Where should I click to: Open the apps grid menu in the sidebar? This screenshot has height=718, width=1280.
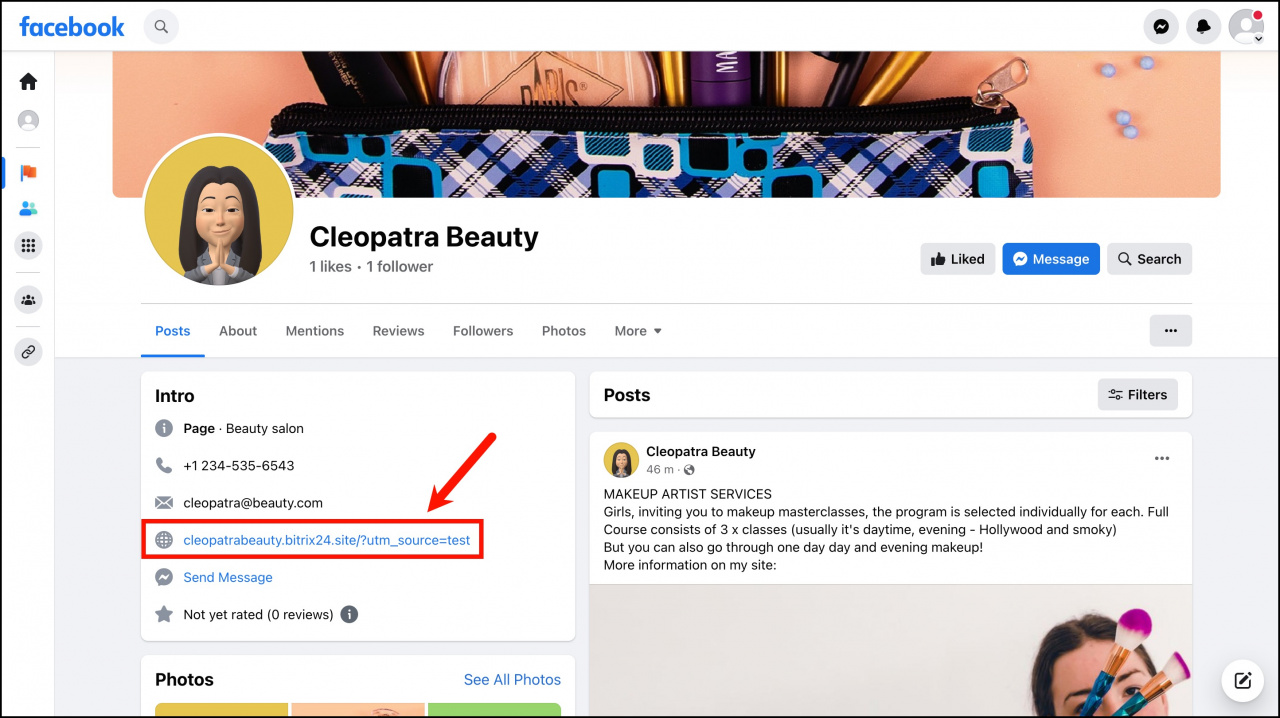[28, 246]
